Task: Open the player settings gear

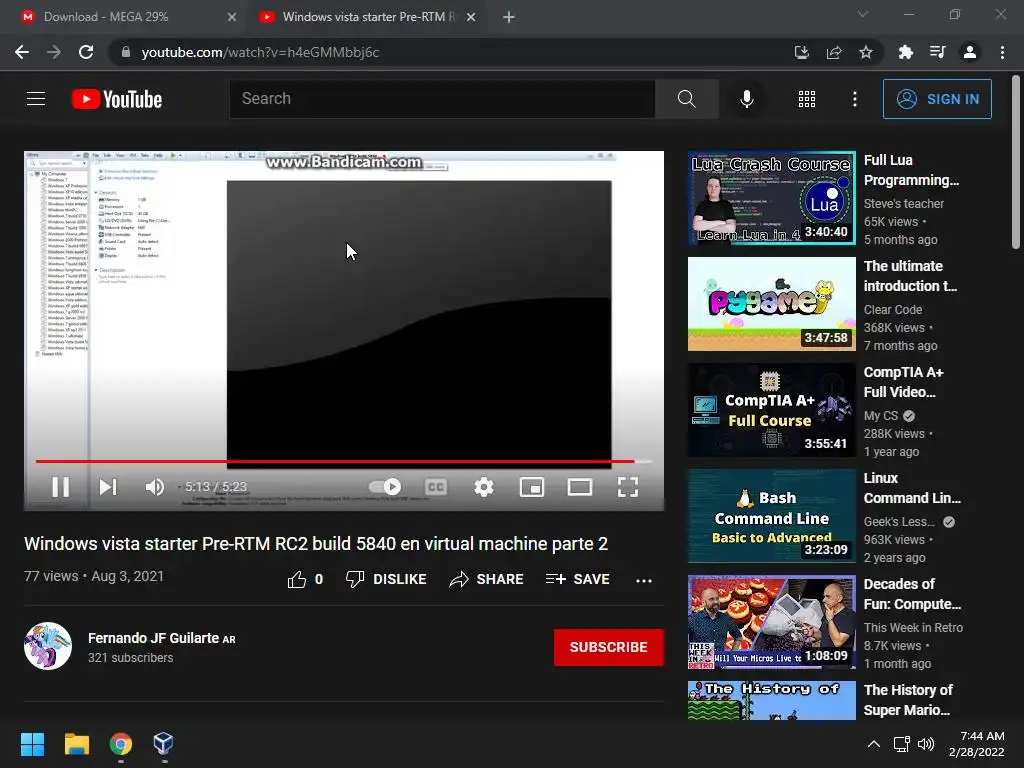Action: click(484, 487)
